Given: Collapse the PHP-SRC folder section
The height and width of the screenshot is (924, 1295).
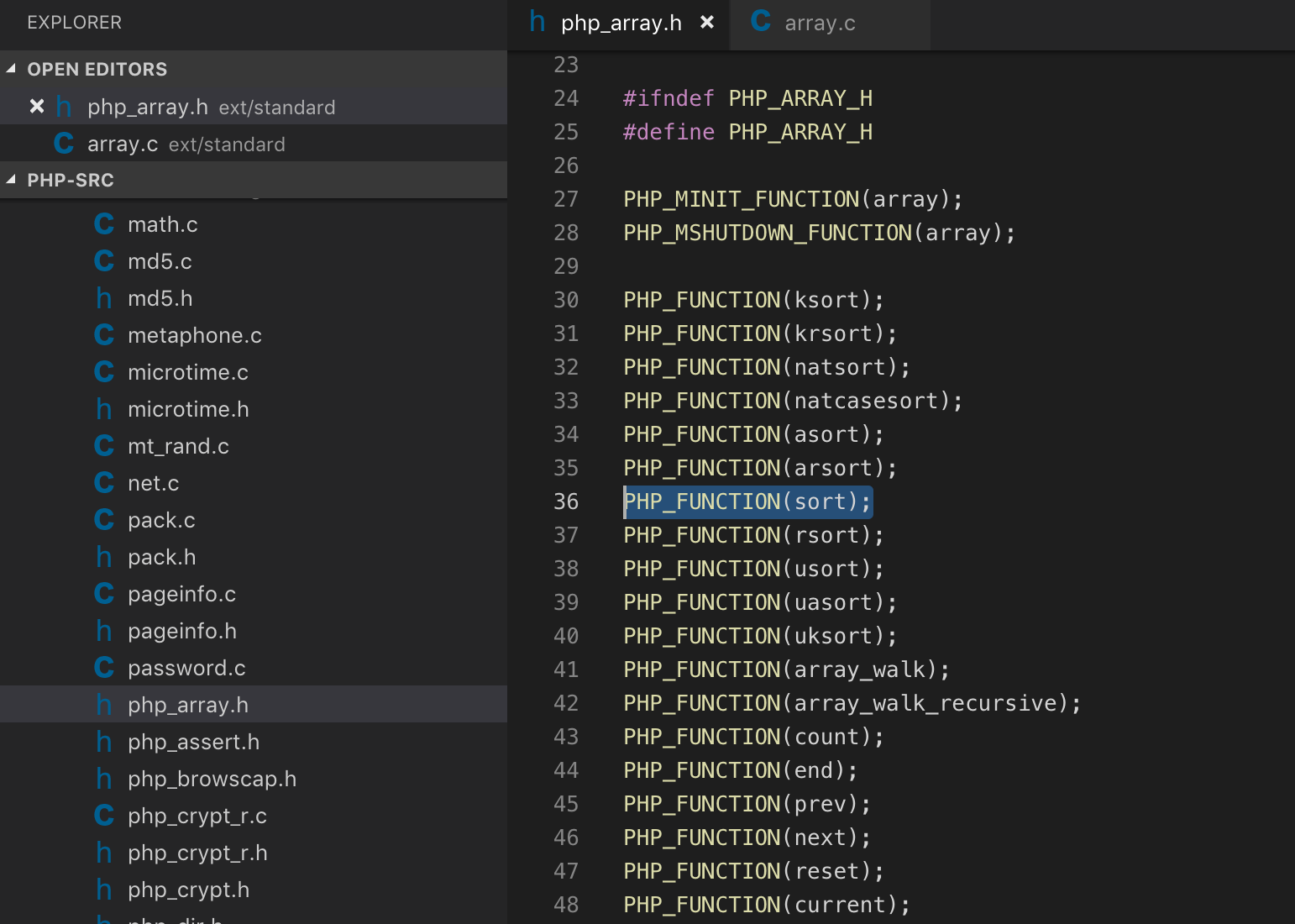Looking at the screenshot, I should tap(12, 180).
